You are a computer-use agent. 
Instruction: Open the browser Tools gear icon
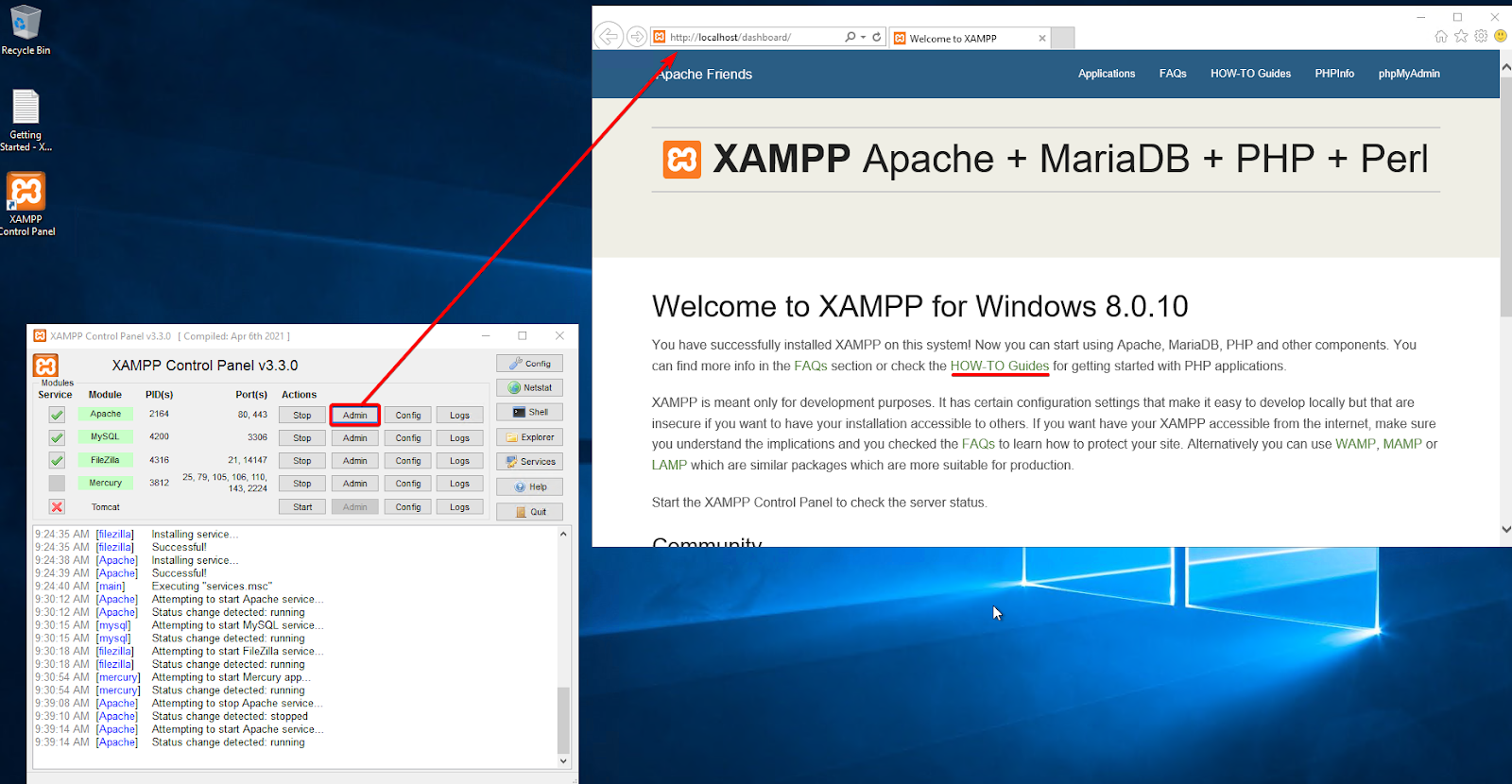click(1481, 36)
